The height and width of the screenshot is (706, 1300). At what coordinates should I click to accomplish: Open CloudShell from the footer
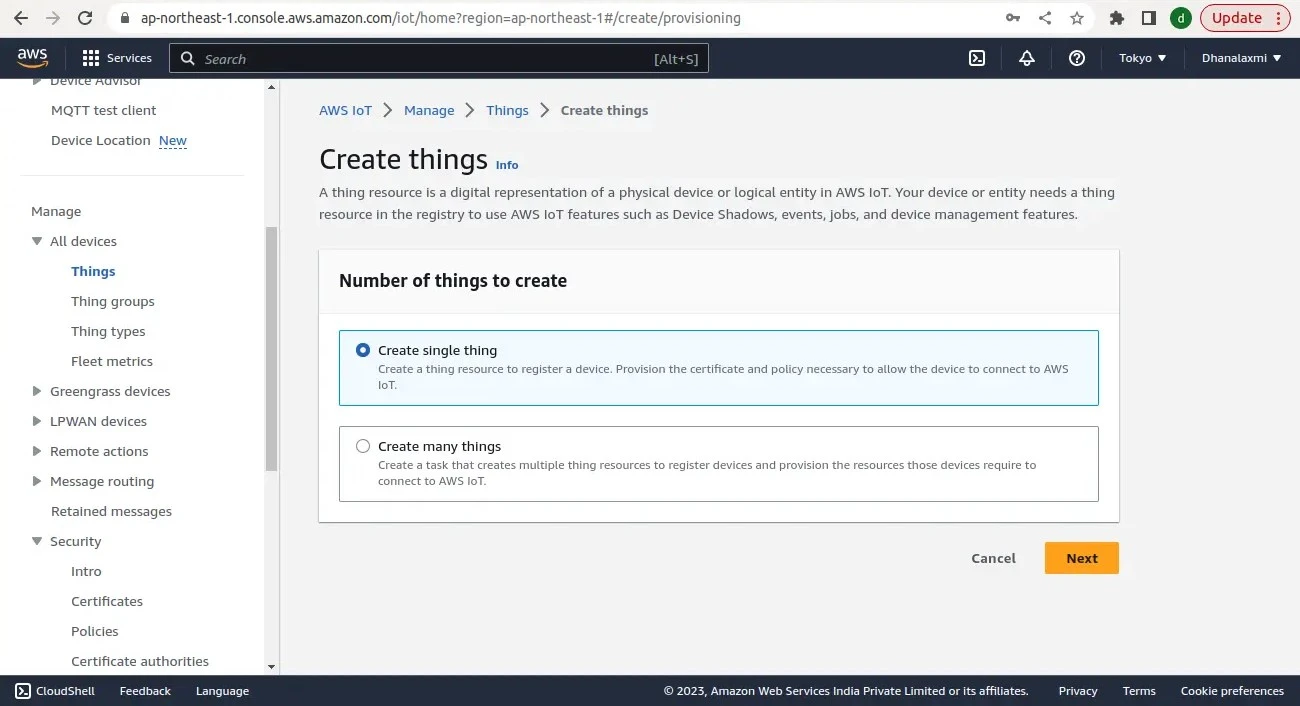pyautogui.click(x=55, y=690)
